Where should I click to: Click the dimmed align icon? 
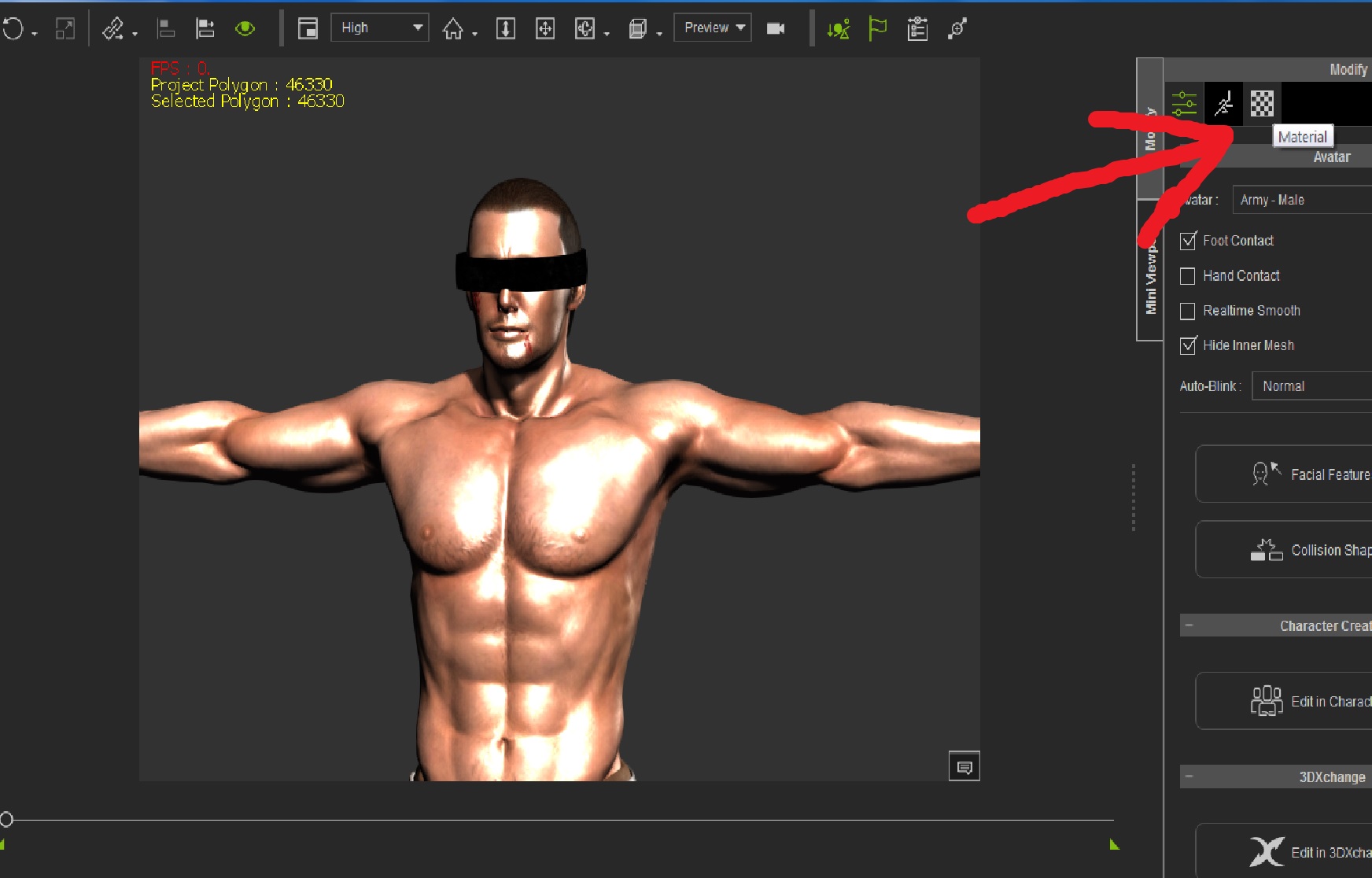point(166,29)
